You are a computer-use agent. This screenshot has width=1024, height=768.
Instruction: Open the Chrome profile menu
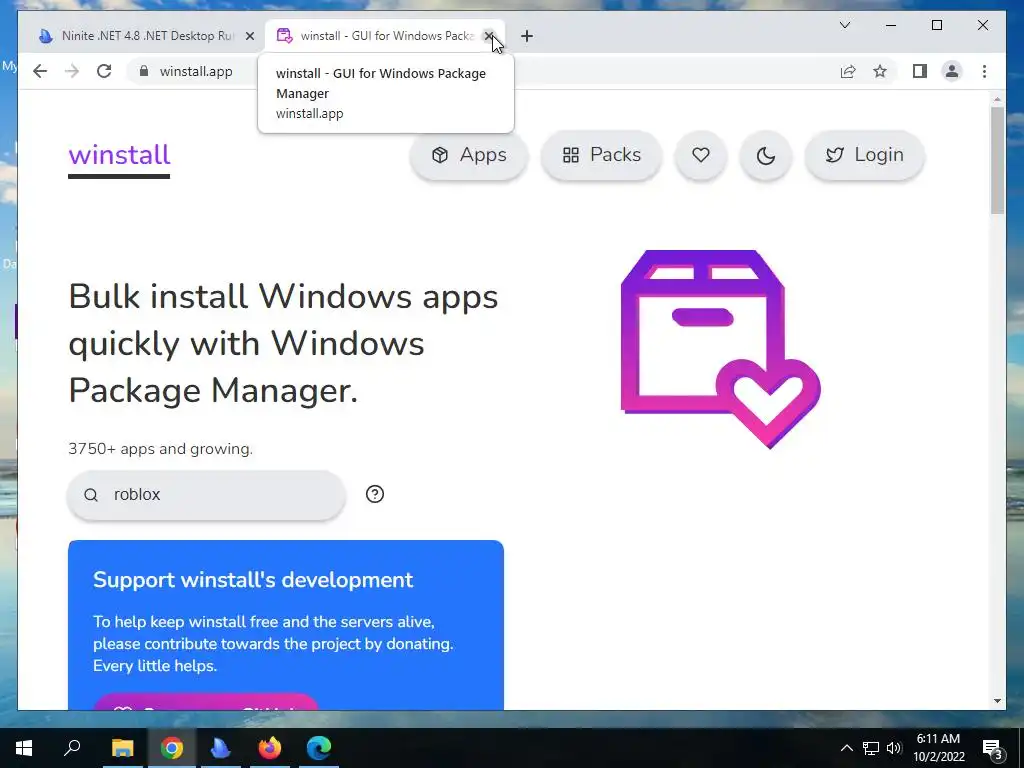[952, 71]
